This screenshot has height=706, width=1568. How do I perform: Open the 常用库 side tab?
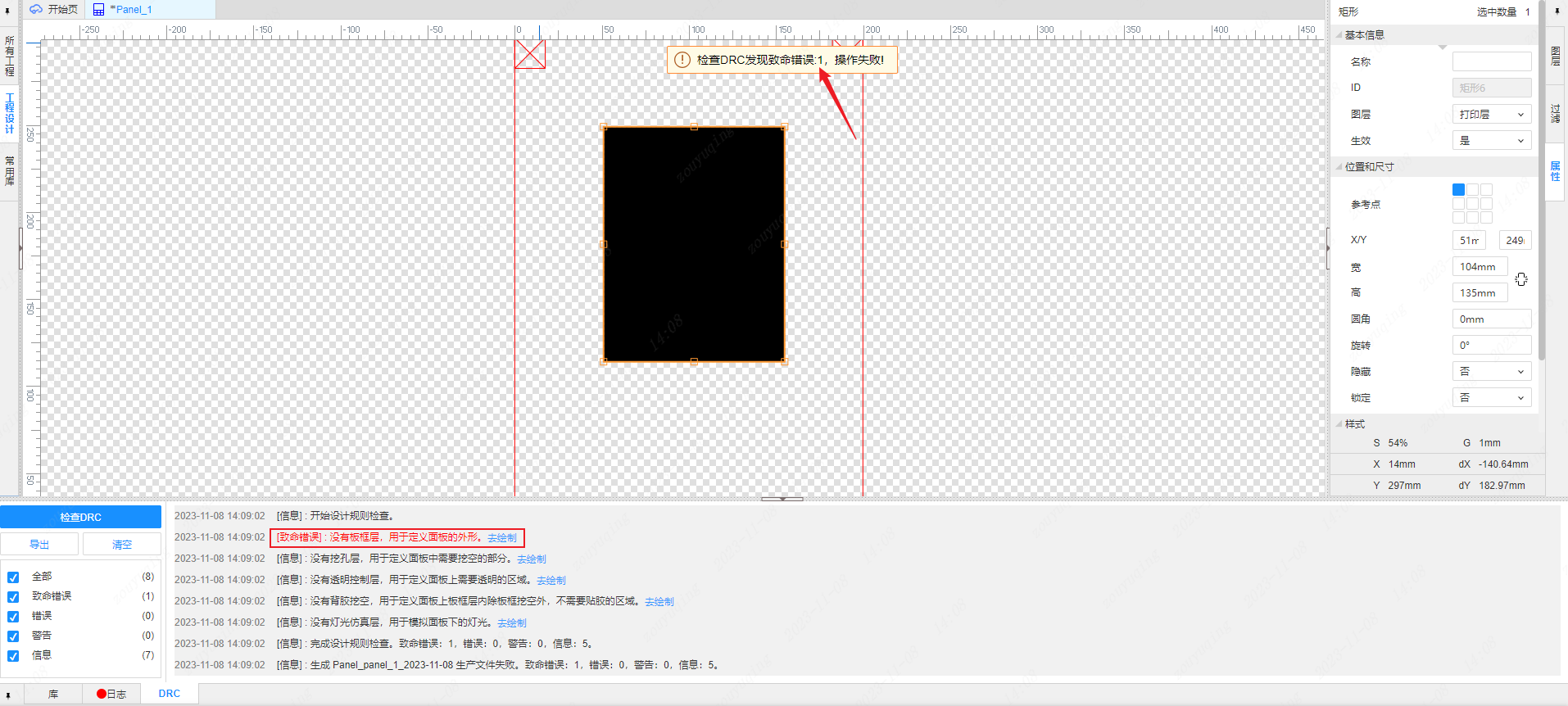[x=9, y=171]
